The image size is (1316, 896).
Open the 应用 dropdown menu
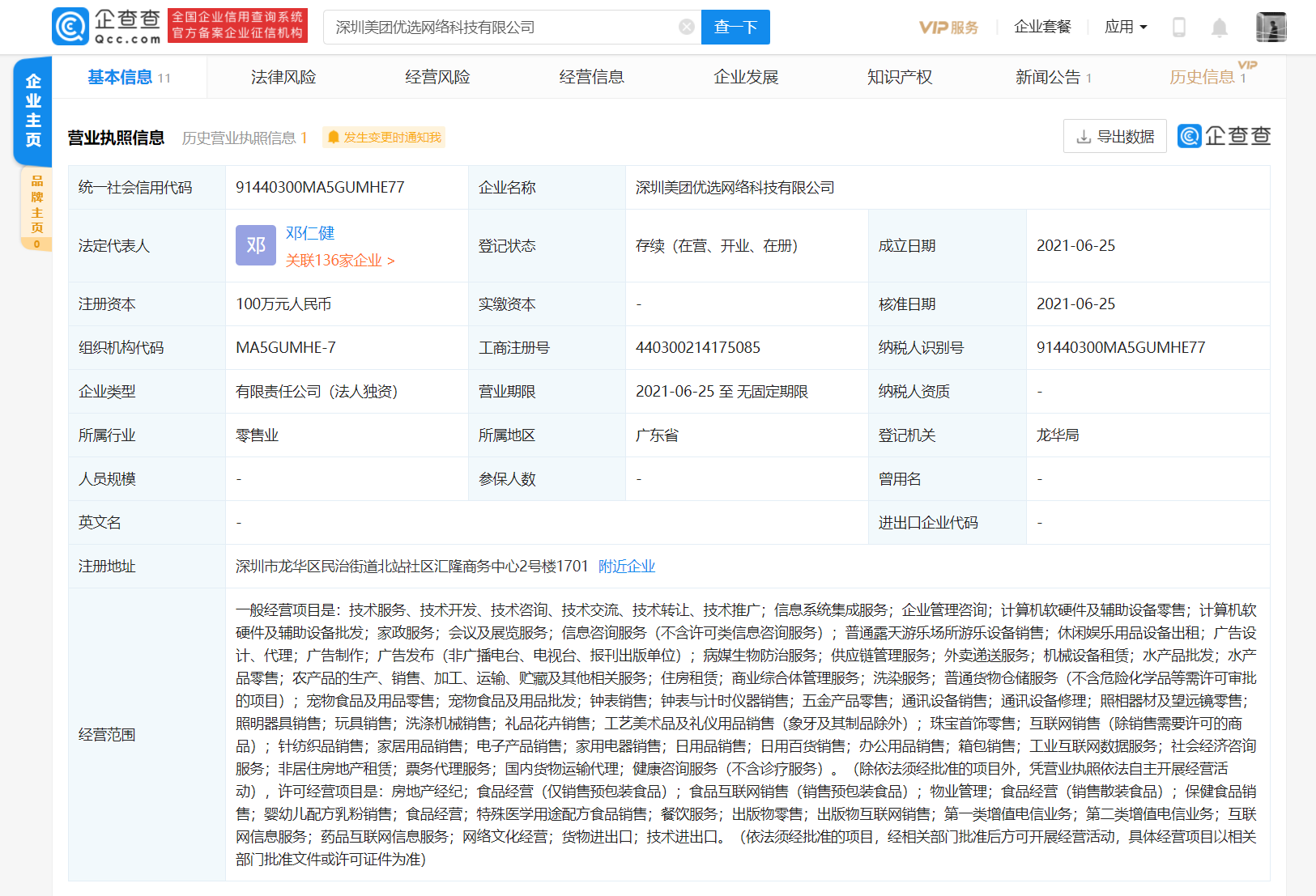[1126, 28]
